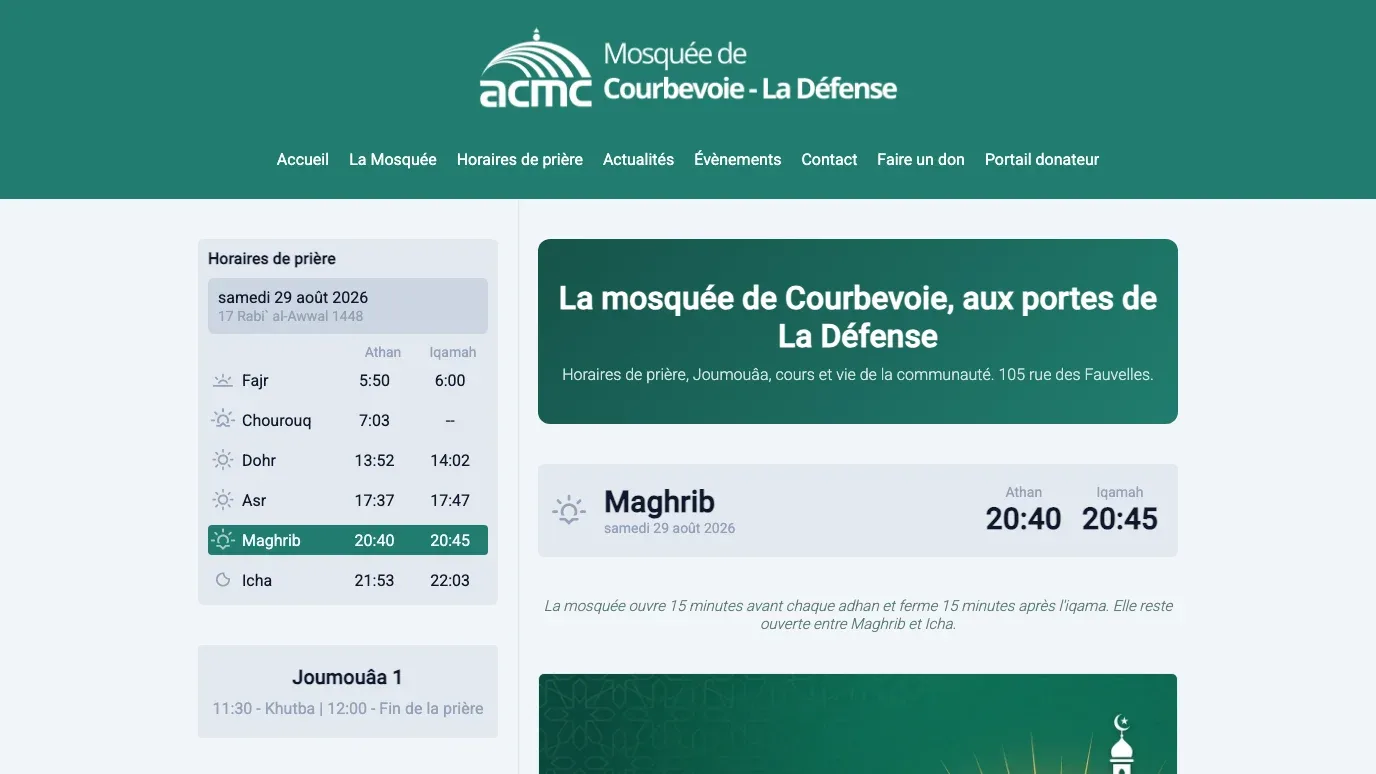Viewport: 1376px width, 774px height.
Task: Click the Asr sun icon
Action: coord(223,501)
